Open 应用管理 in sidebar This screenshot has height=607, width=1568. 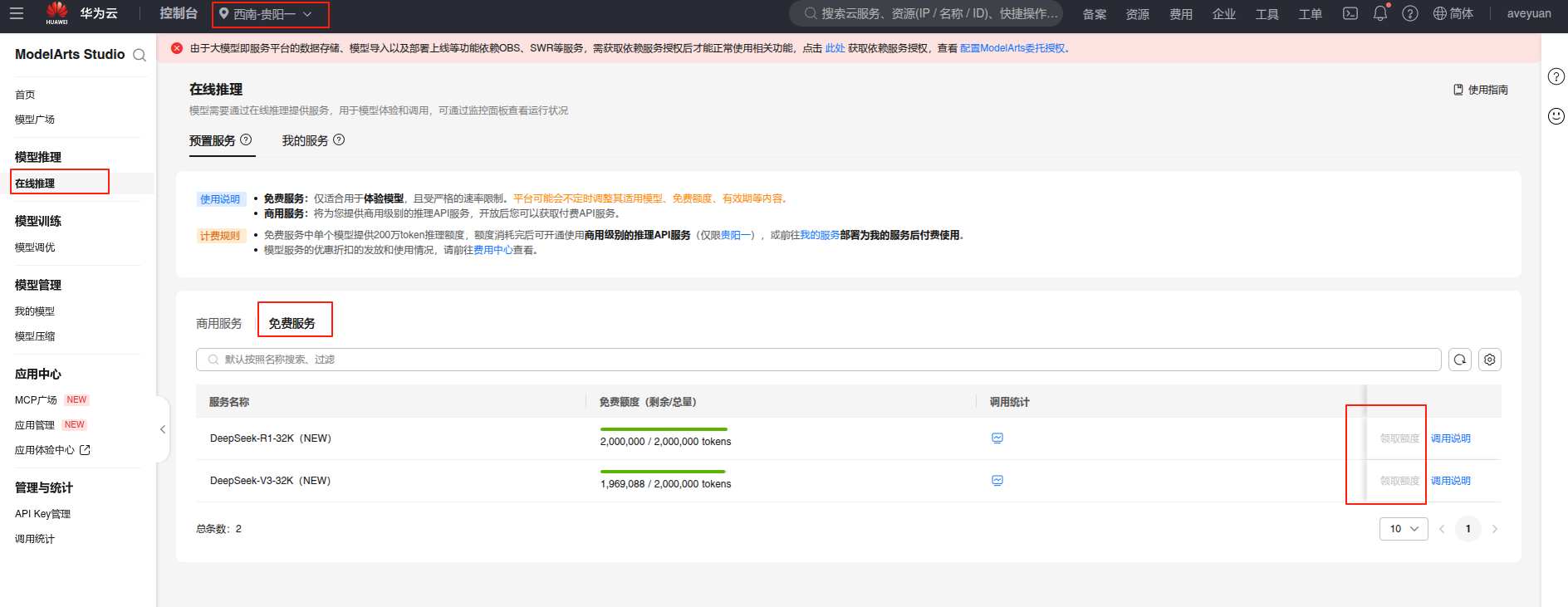coord(35,425)
